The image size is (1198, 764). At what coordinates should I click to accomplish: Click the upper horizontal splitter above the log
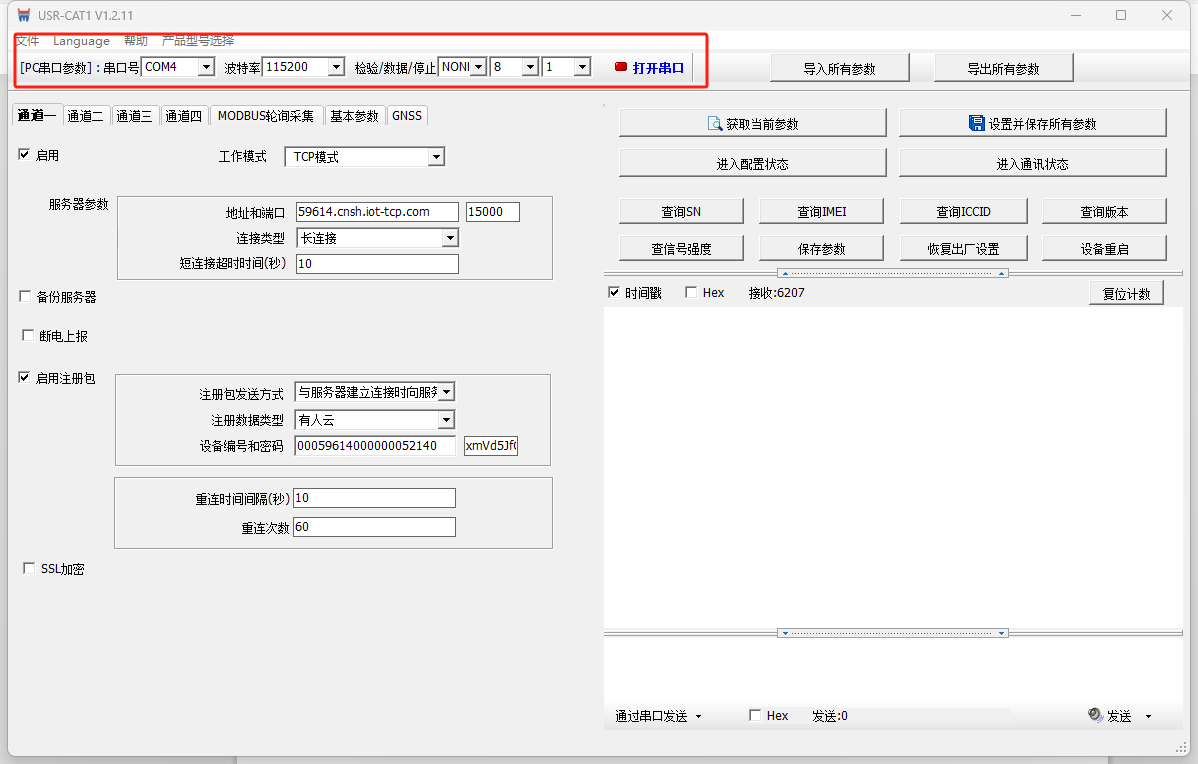tap(893, 273)
